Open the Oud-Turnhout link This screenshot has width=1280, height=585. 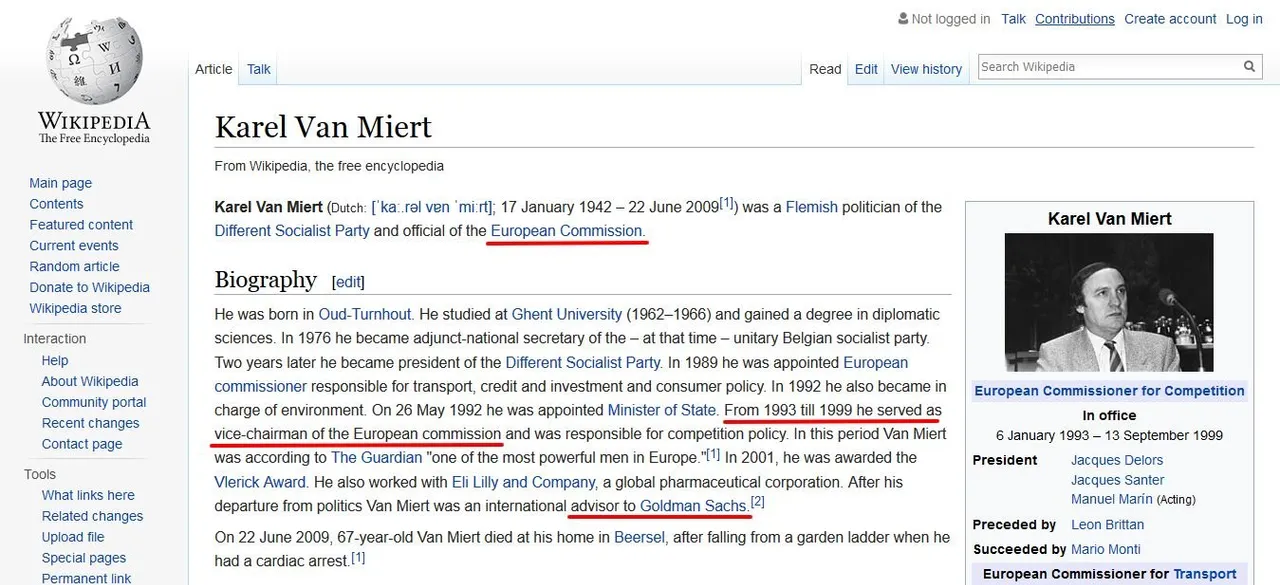tap(364, 314)
